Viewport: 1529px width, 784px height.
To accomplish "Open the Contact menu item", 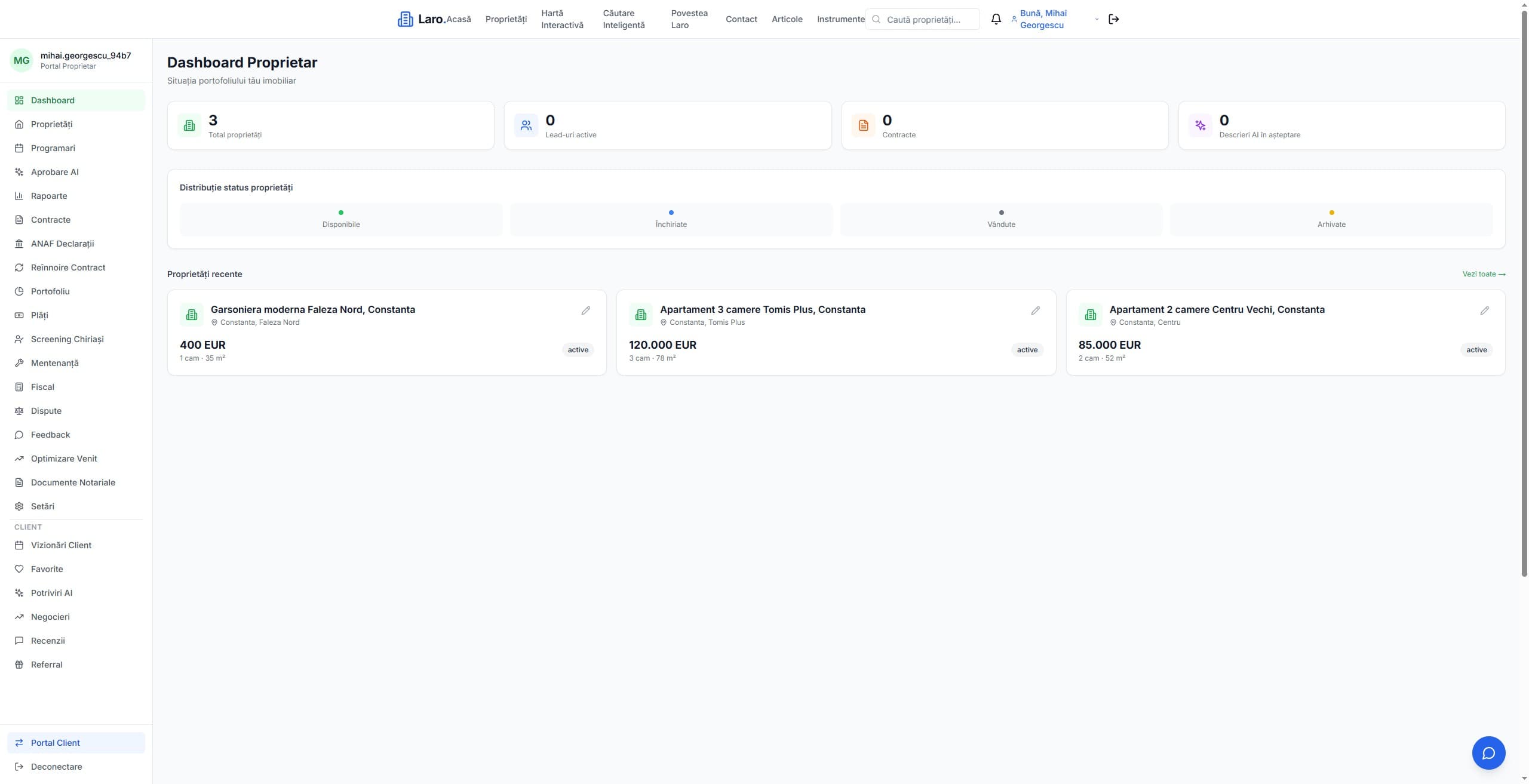I will [x=741, y=19].
